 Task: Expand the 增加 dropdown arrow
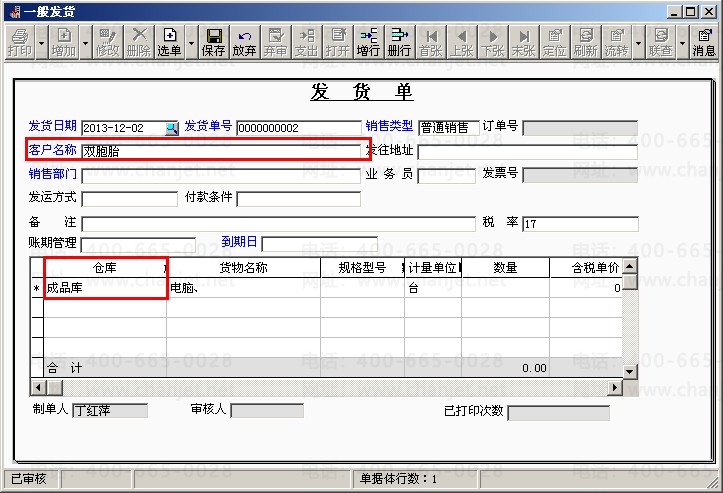click(x=86, y=42)
